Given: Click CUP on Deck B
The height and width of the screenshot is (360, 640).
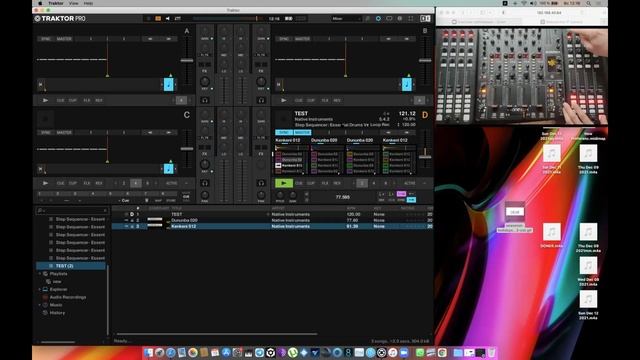Looking at the screenshot, I should coord(311,100).
